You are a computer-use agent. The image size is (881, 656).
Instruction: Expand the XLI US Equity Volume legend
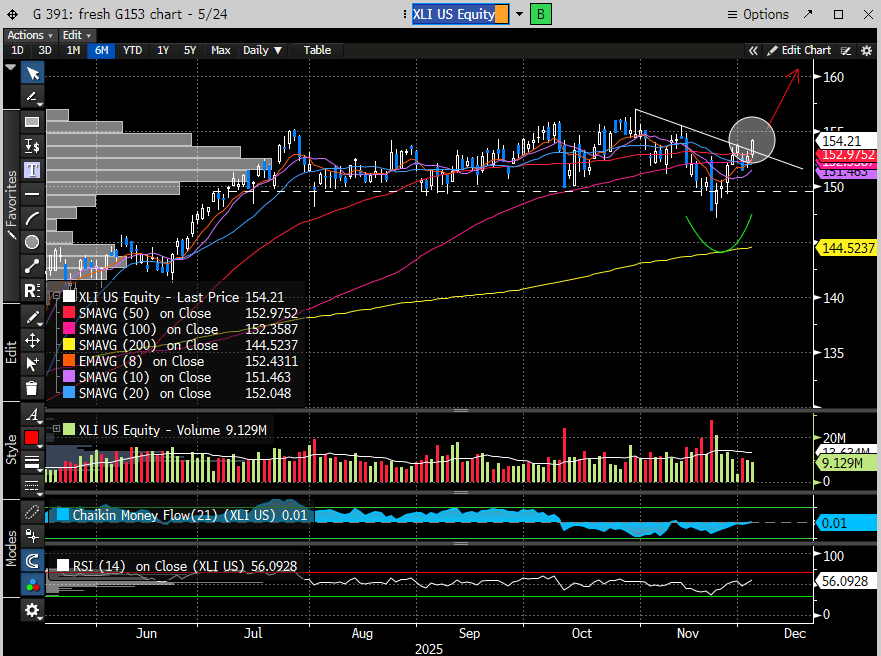[x=56, y=429]
